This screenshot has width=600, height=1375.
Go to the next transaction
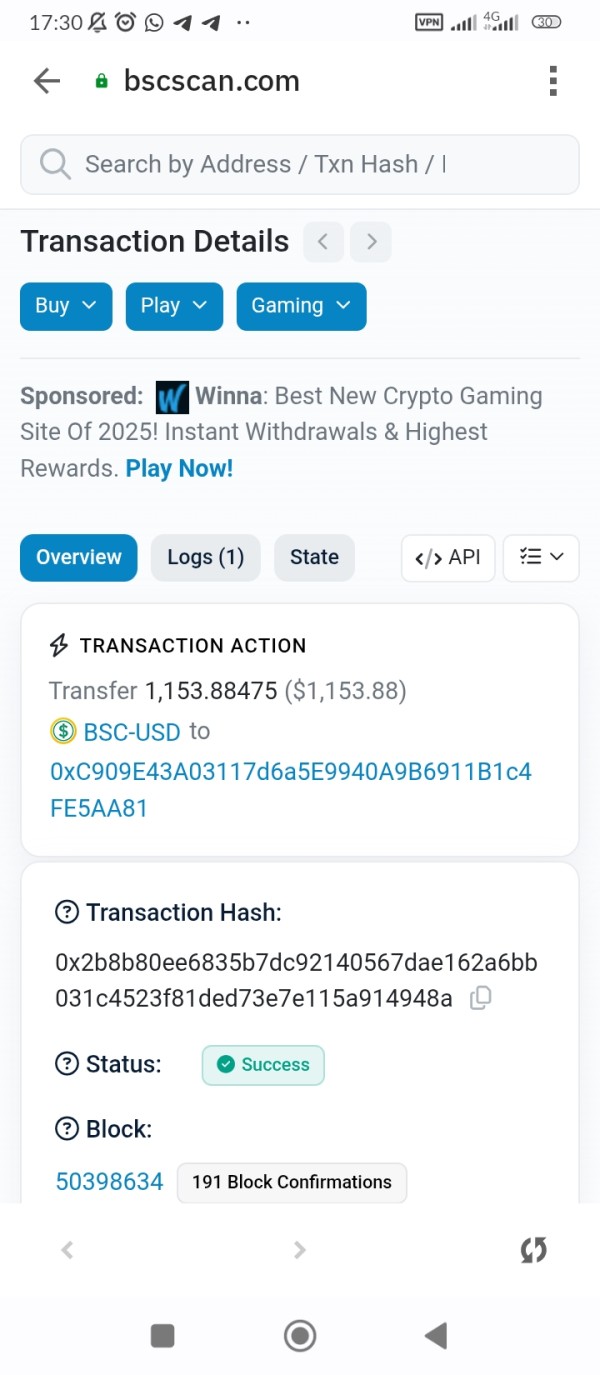371,242
